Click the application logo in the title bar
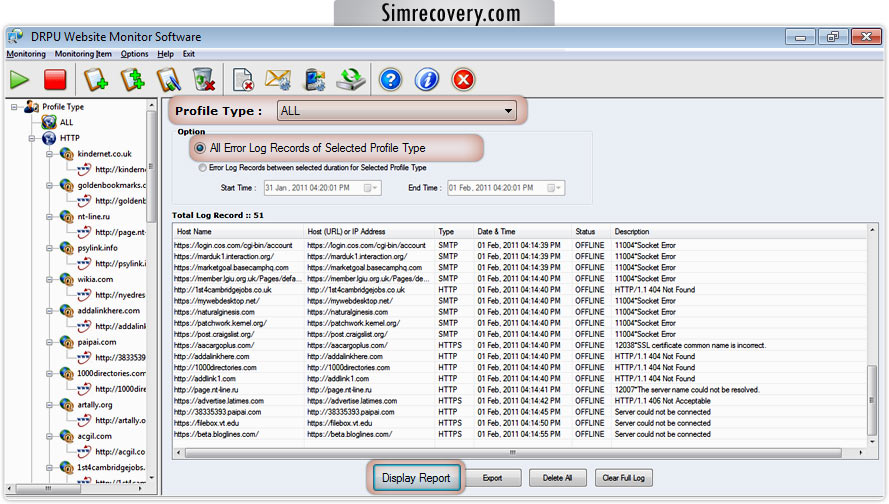Viewport: 889px width, 504px height. coord(16,36)
